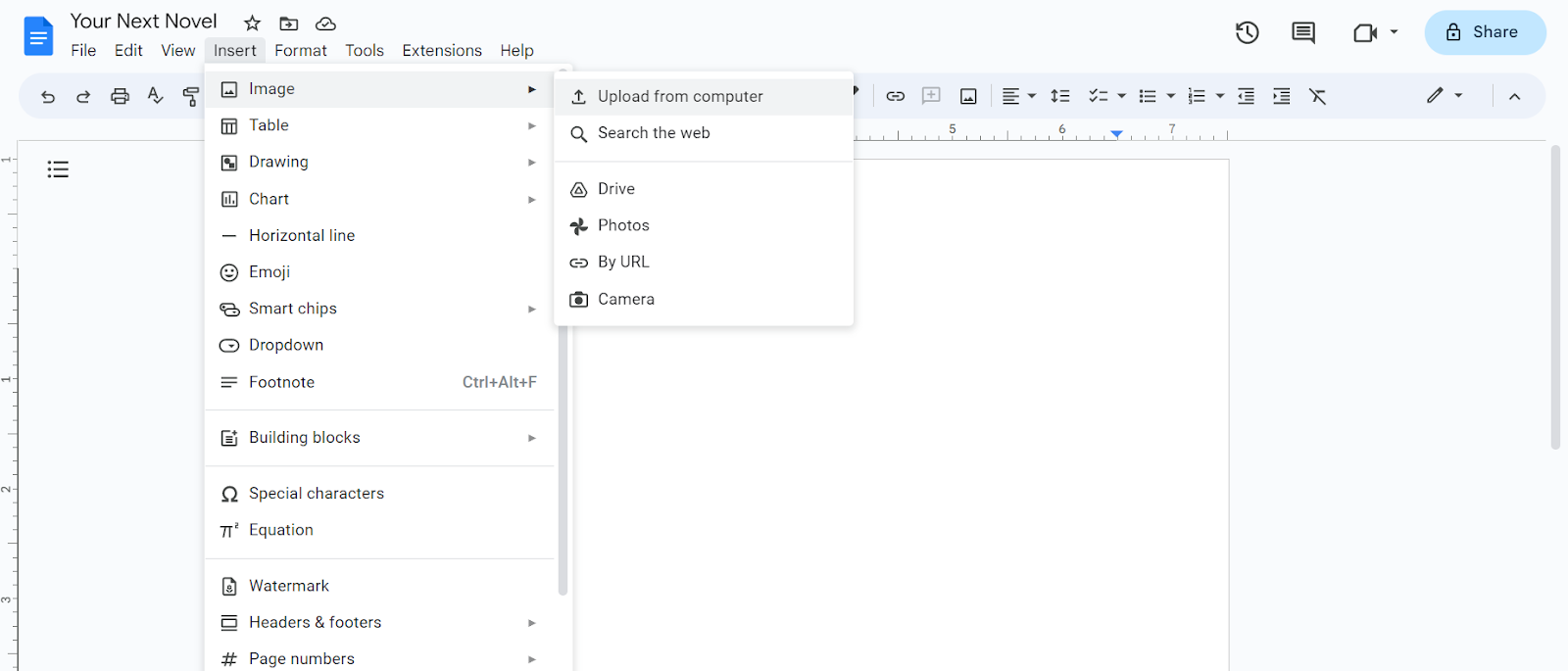Click the insert link toolbar icon
1568x671 pixels.
point(895,96)
